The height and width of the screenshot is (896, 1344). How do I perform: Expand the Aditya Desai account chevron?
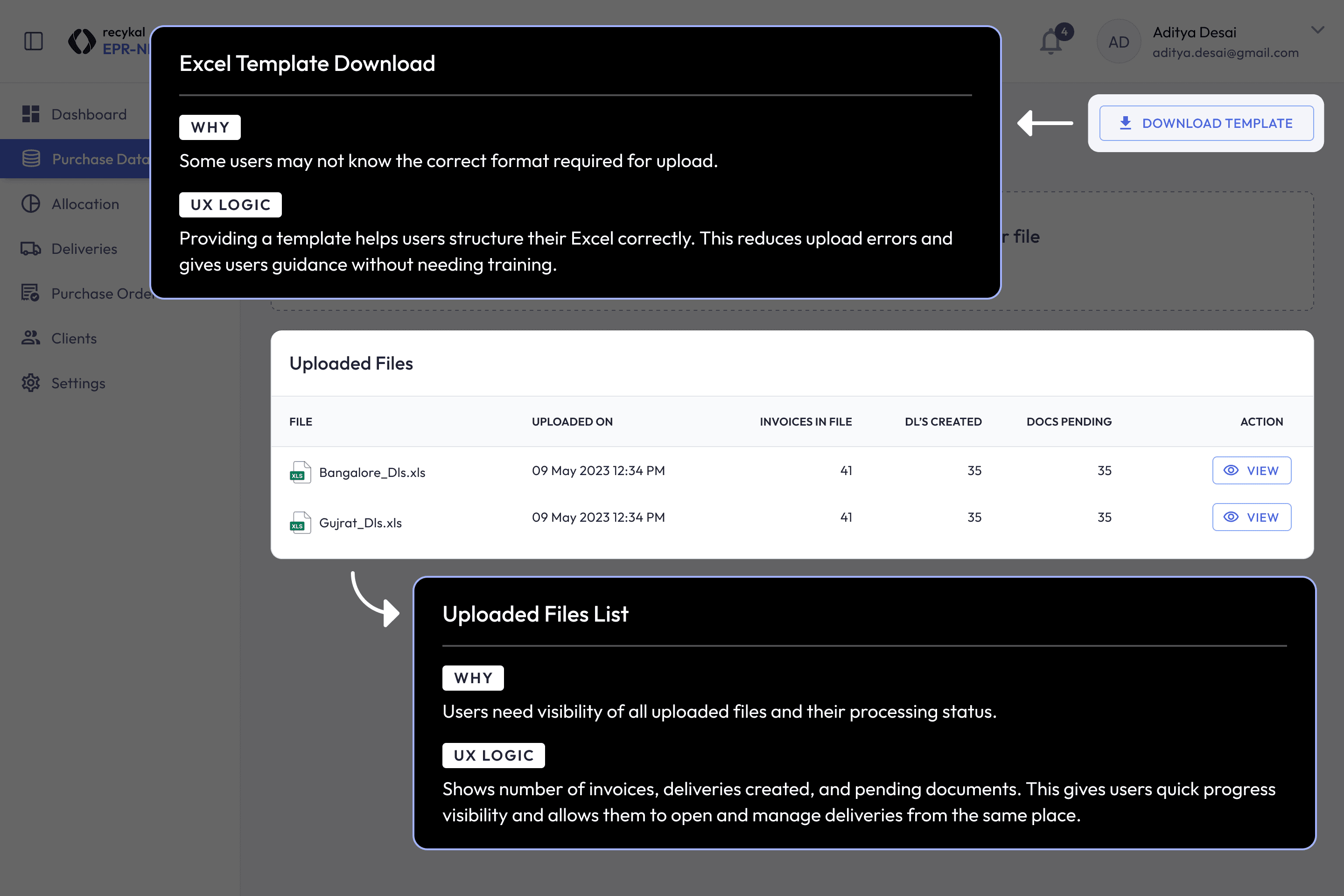point(1317,30)
